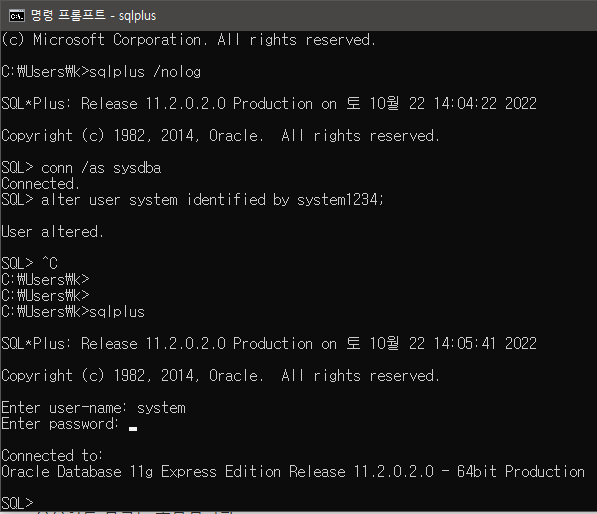Click the 'Connected.' message line
597x514 pixels.
(x=40, y=184)
